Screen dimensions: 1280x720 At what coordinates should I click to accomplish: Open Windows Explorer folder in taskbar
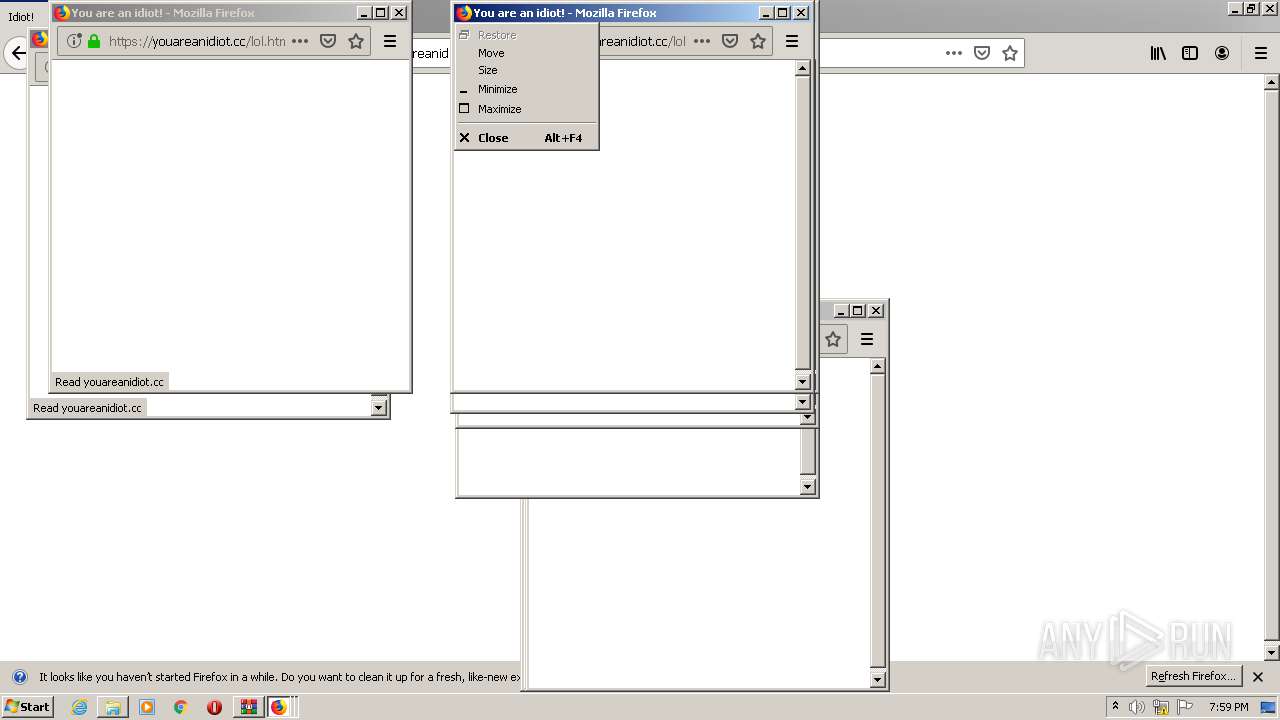[113, 707]
